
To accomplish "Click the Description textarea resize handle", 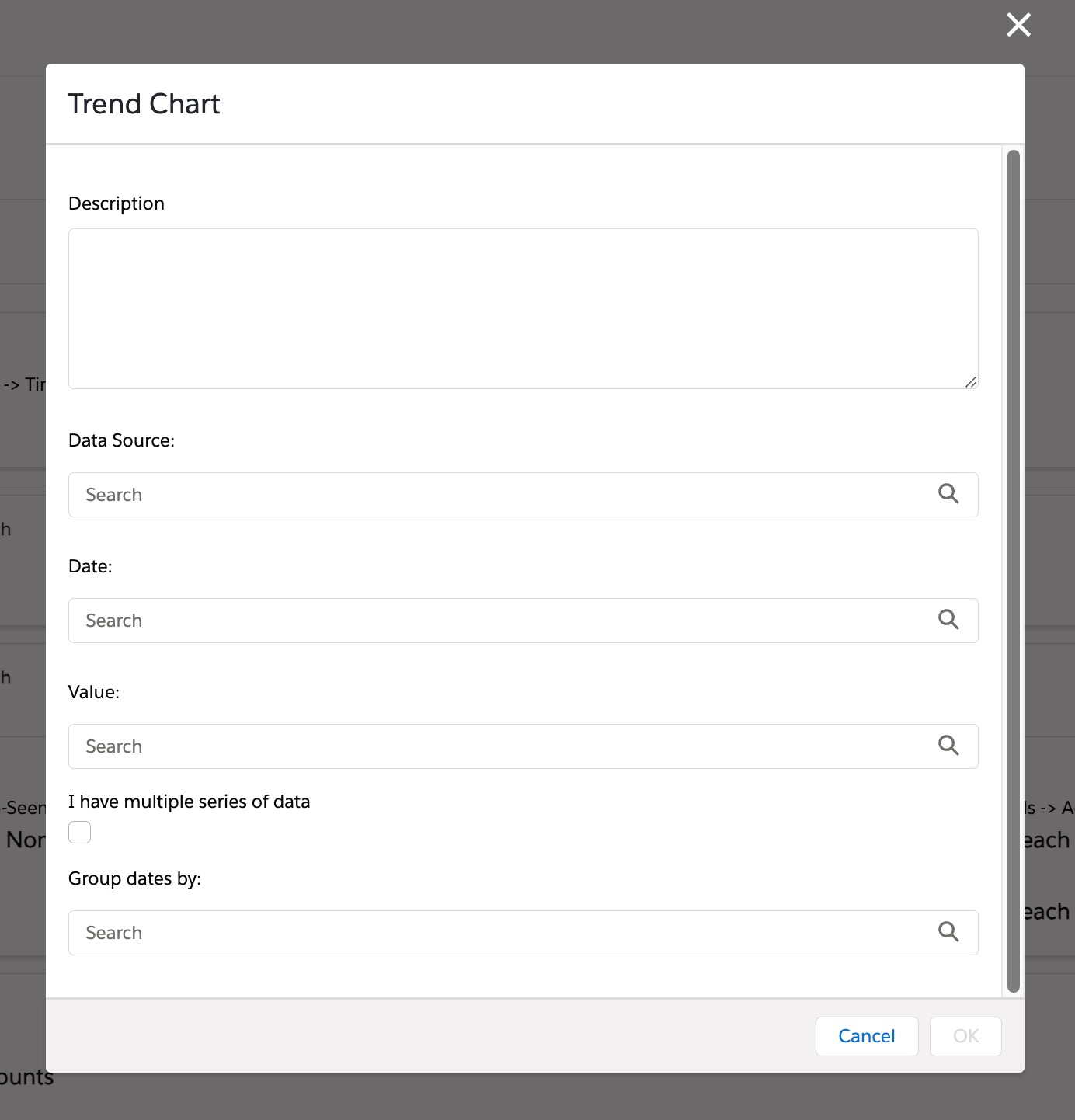I will (970, 381).
